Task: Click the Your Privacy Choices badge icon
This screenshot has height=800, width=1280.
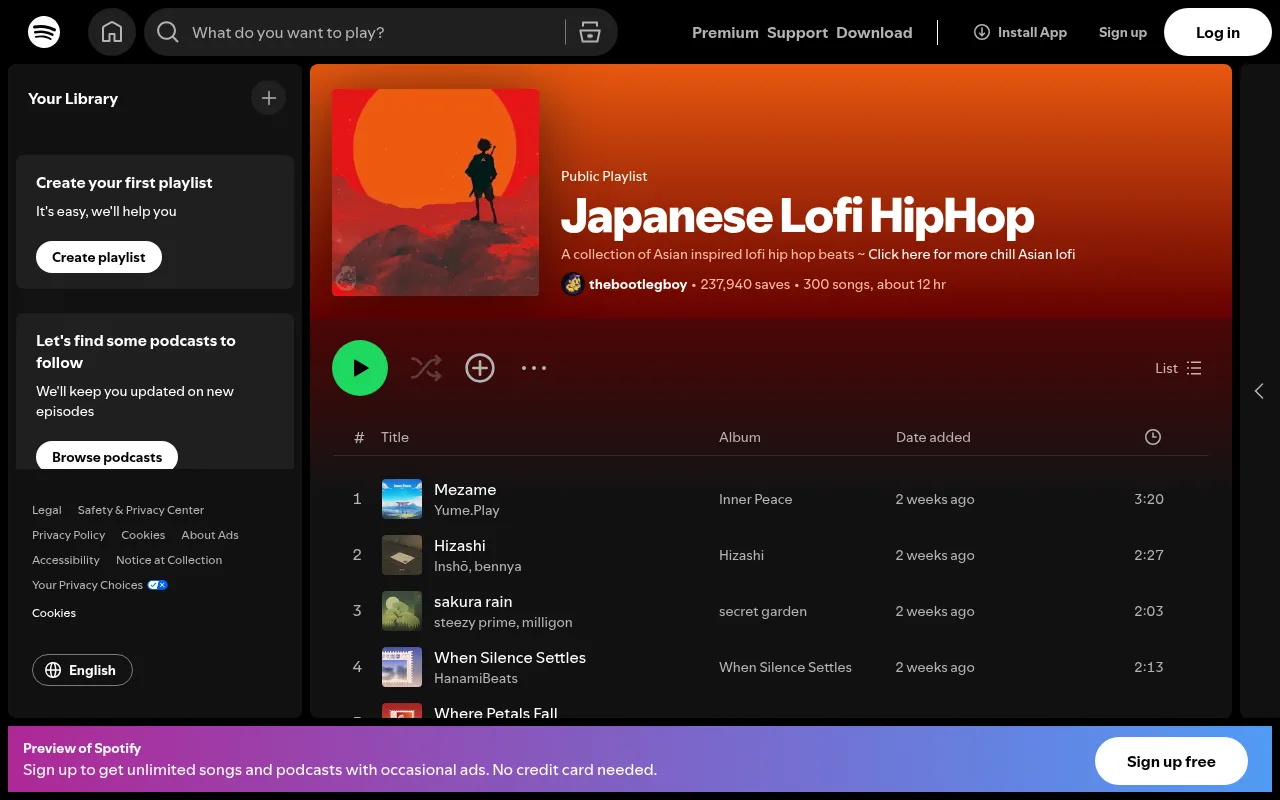Action: 158,585
